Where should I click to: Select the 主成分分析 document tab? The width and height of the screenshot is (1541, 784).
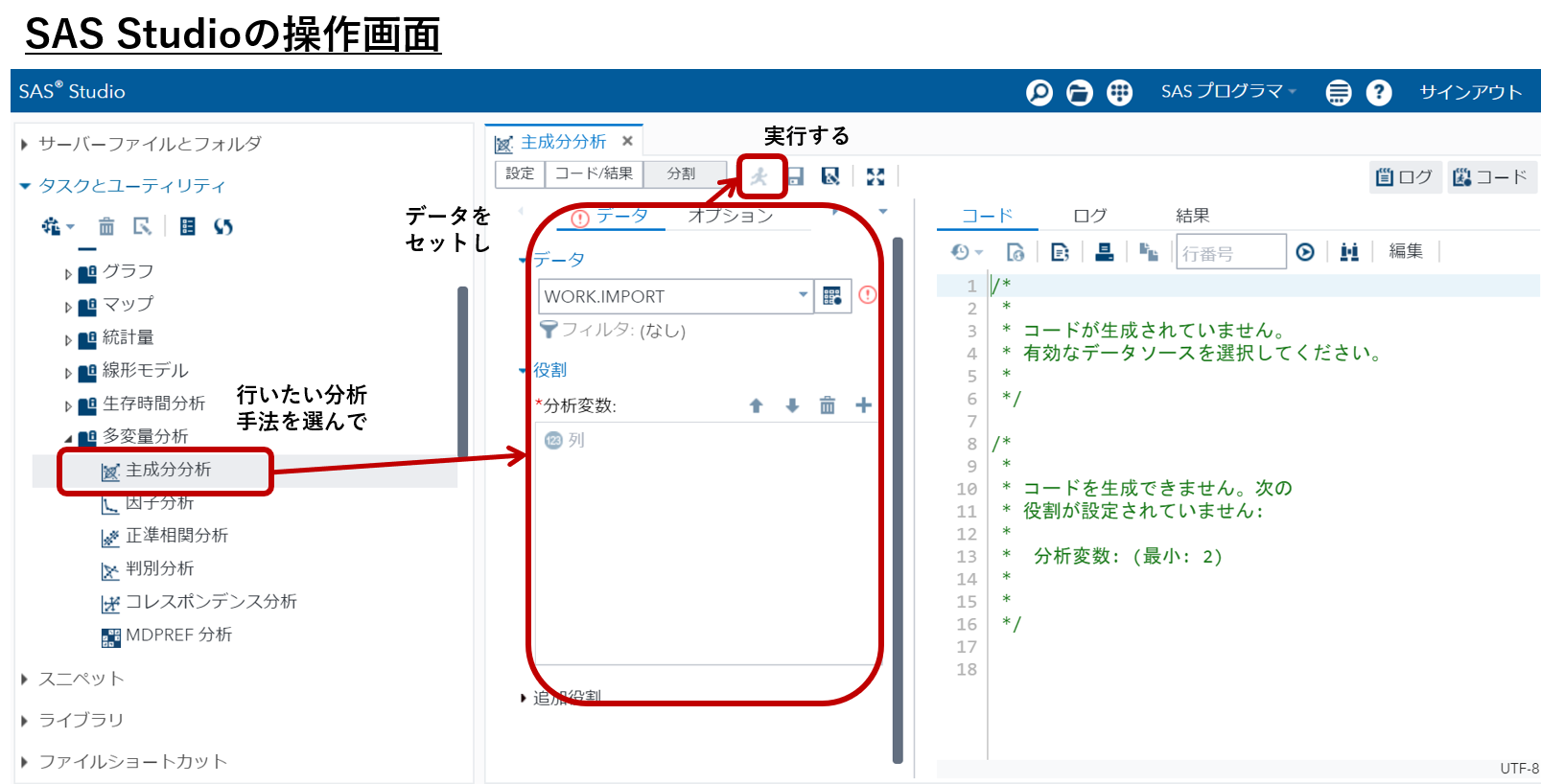(564, 142)
